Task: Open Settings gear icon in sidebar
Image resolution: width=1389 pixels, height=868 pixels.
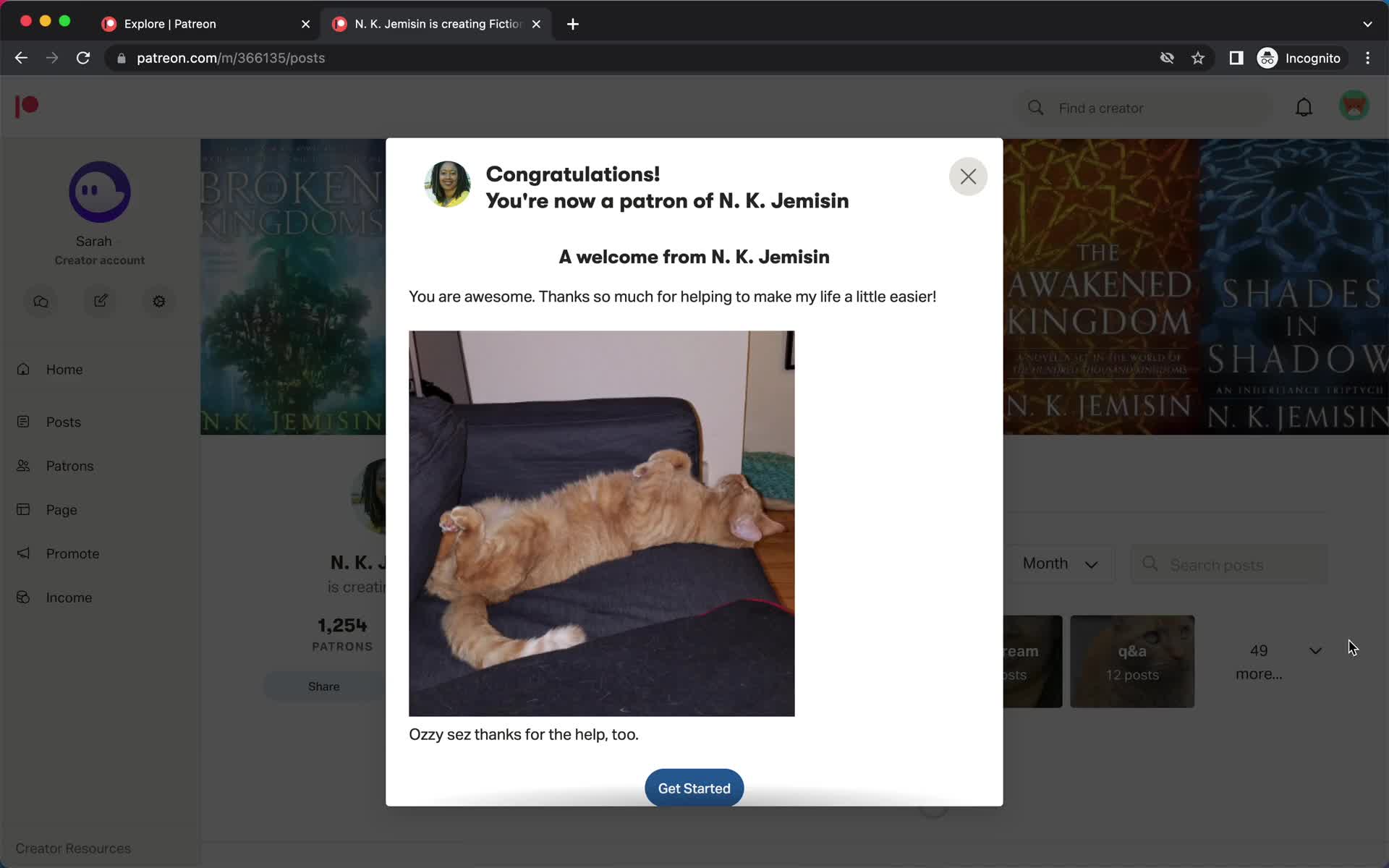Action: pyautogui.click(x=158, y=302)
